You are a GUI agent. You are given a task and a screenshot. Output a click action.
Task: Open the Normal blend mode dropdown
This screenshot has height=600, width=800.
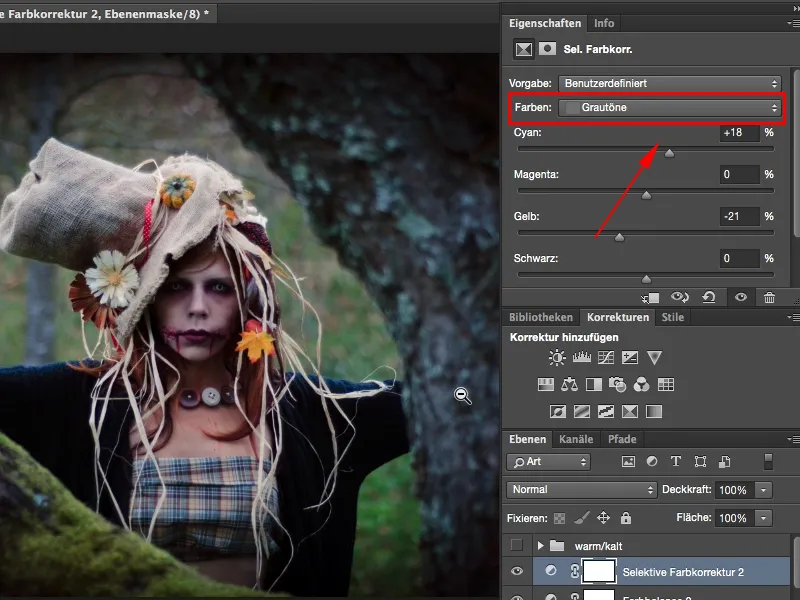pos(581,490)
